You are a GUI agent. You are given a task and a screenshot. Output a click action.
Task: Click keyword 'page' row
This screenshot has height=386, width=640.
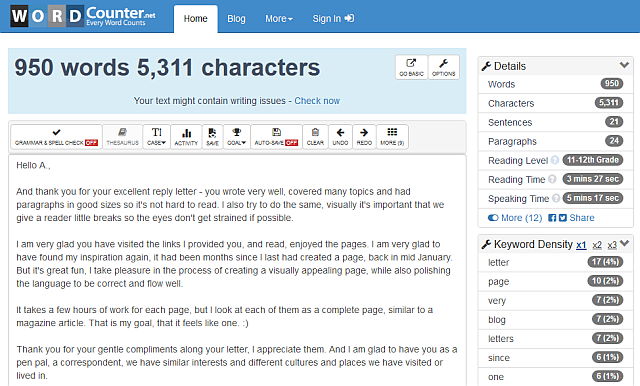click(556, 281)
